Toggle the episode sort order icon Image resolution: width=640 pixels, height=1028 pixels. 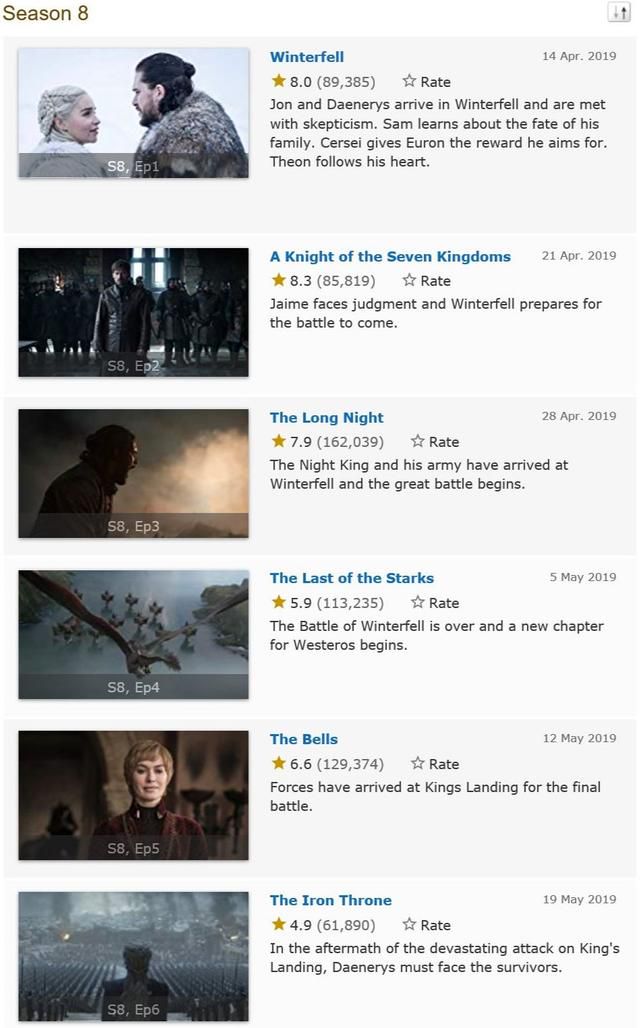(618, 12)
